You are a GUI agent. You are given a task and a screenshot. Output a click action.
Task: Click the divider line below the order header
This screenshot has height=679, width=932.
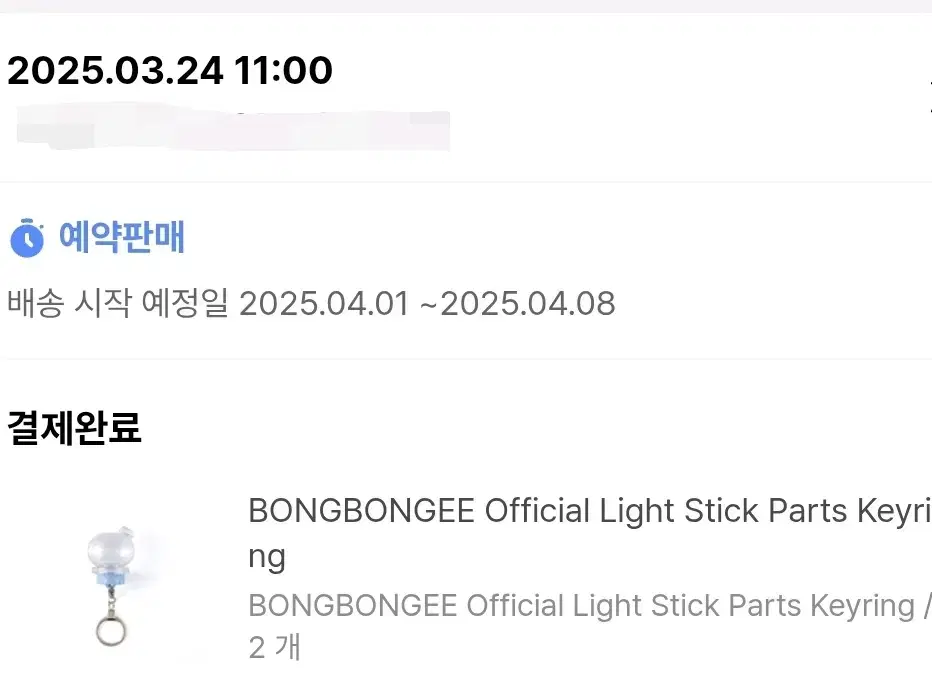click(466, 182)
